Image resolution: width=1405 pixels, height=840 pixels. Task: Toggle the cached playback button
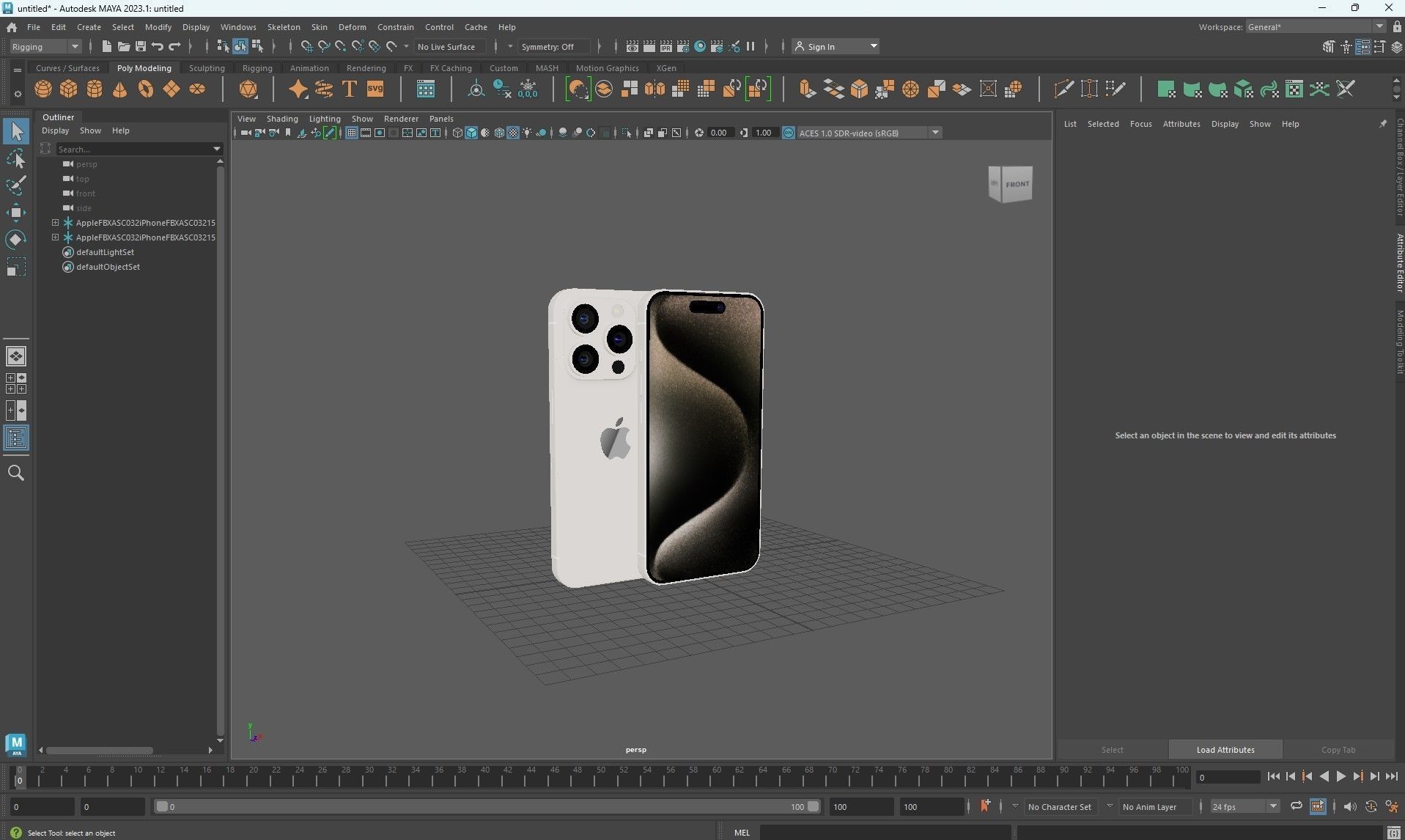pos(1317,806)
